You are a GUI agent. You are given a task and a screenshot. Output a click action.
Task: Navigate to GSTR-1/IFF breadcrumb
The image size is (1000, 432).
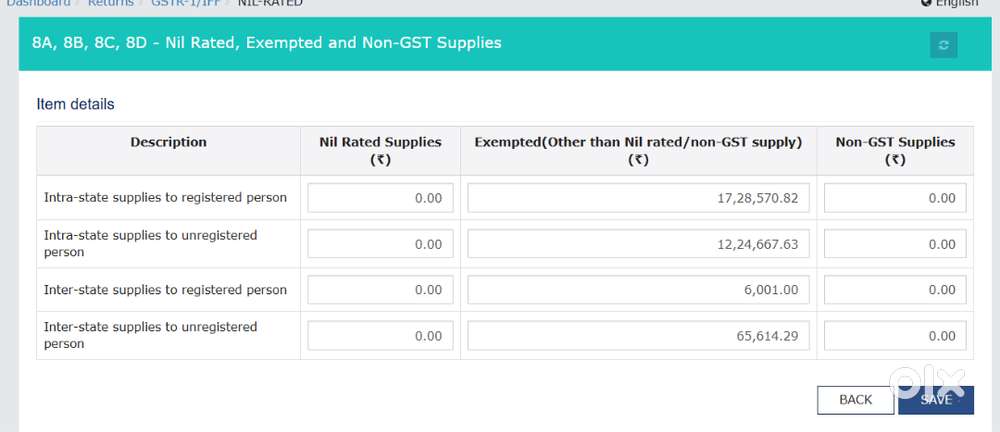pyautogui.click(x=187, y=3)
